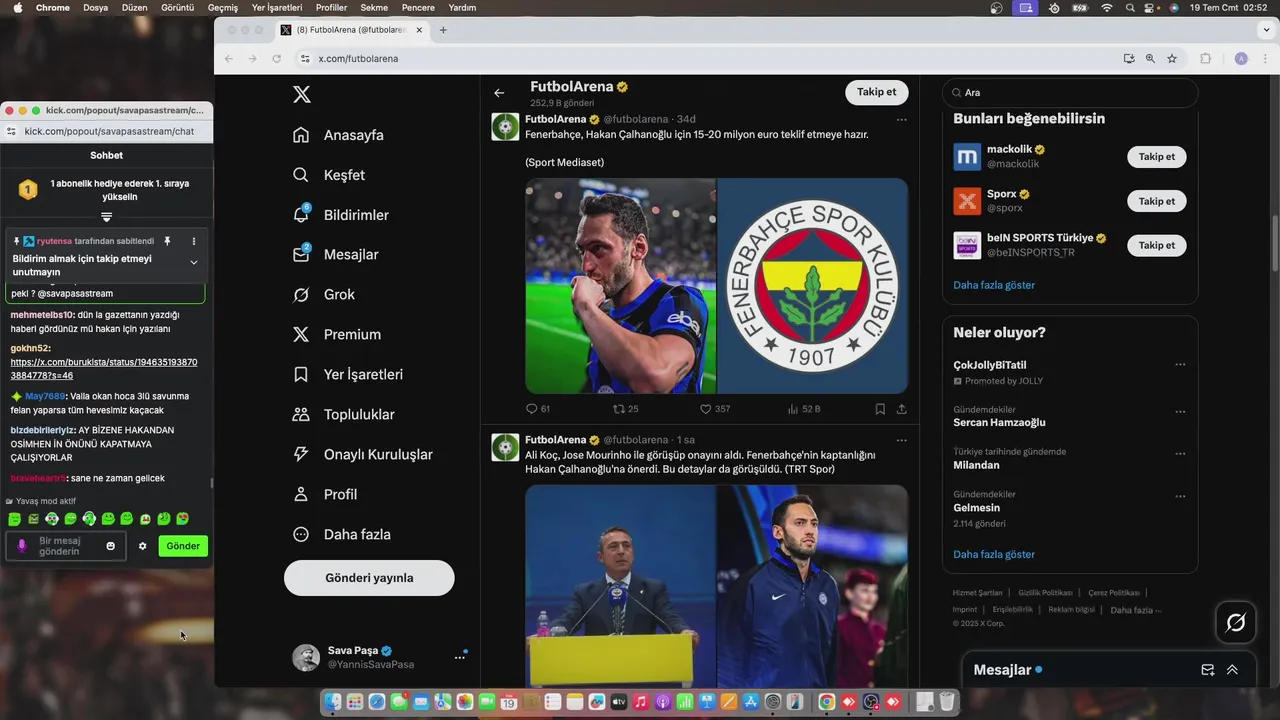Expand the pinned message chevron in Kick chat

click(194, 263)
